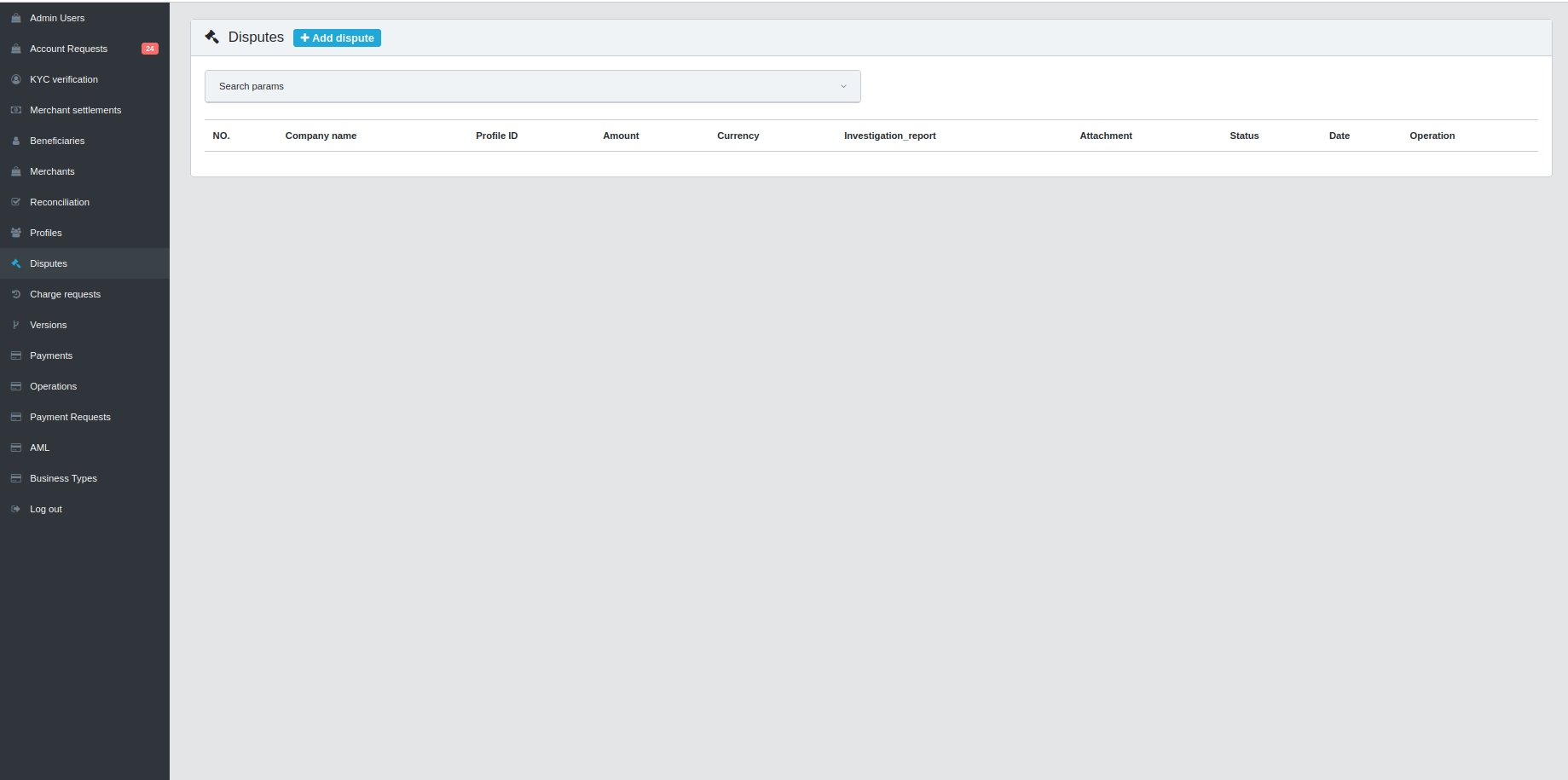The width and height of the screenshot is (1568, 780).
Task: Click the Charge requests history icon
Action: coord(15,294)
